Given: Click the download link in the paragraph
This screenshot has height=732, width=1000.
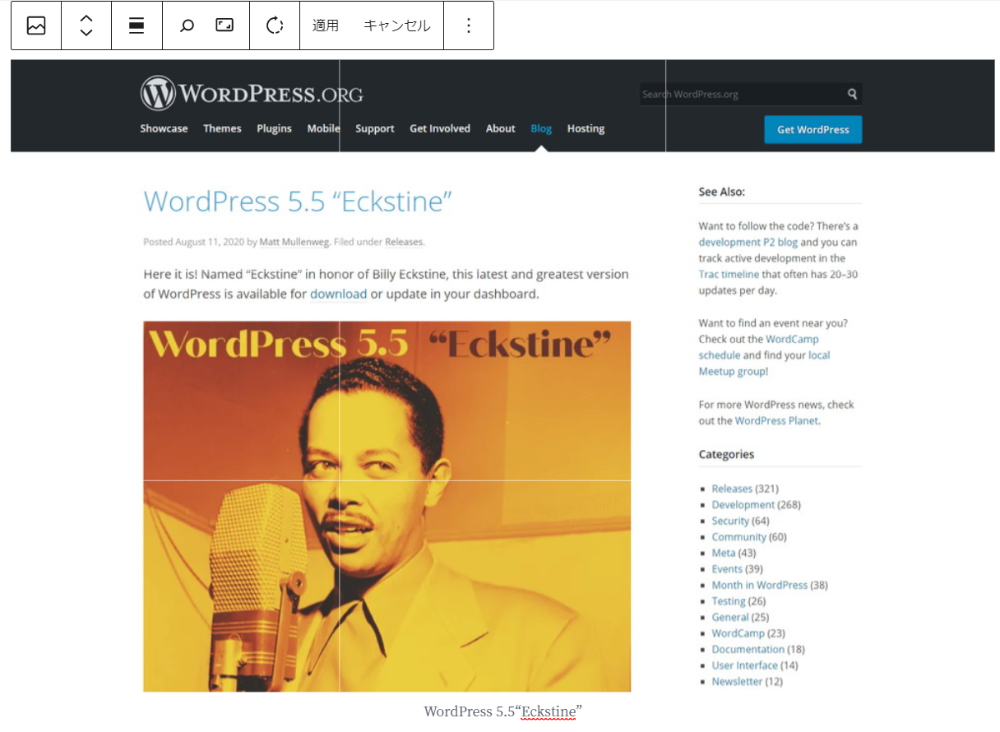Looking at the screenshot, I should (338, 294).
